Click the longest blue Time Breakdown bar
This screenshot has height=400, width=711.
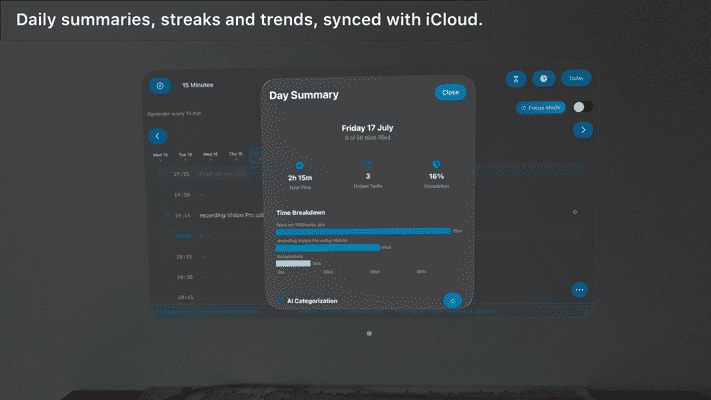click(363, 231)
